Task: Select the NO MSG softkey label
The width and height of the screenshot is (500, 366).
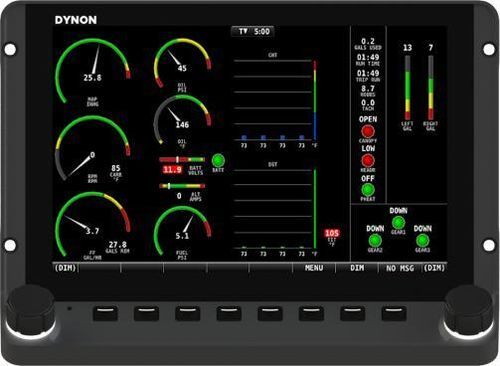Action: coord(400,268)
